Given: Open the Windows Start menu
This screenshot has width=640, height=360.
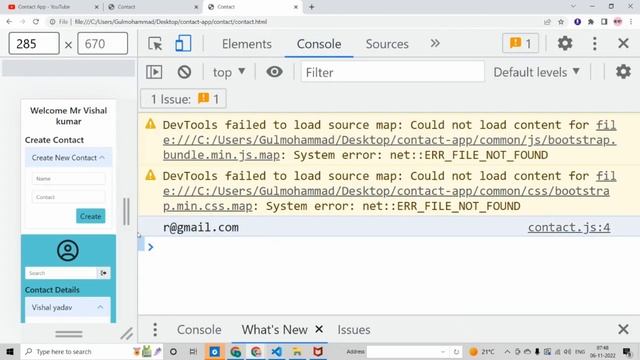Looking at the screenshot, I should click(10, 351).
